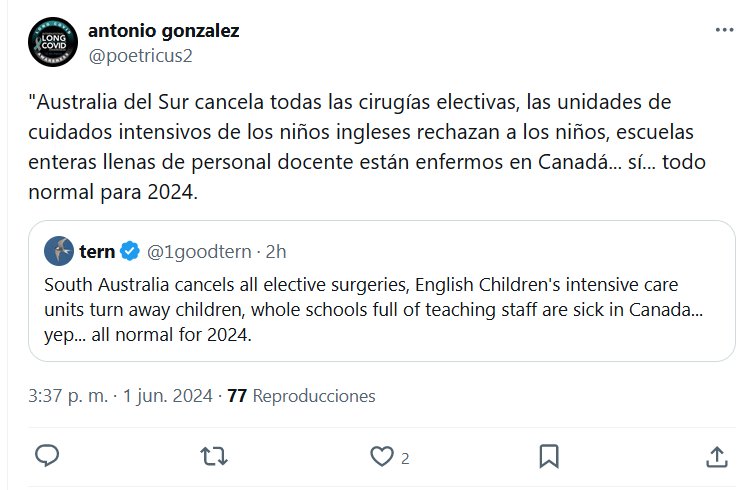Open the share tweet icon
The height and width of the screenshot is (490, 744).
716,456
